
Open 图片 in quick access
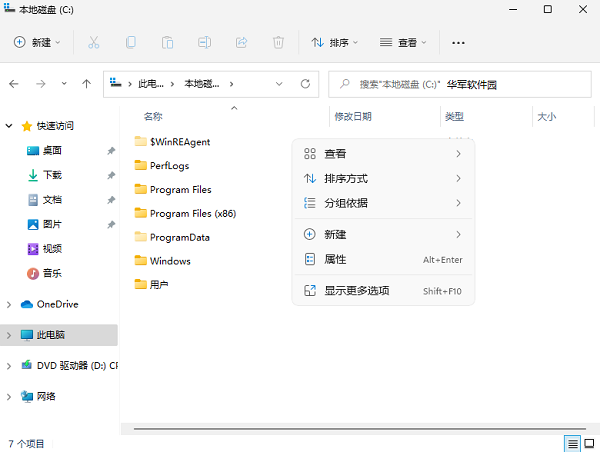pyautogui.click(x=52, y=224)
